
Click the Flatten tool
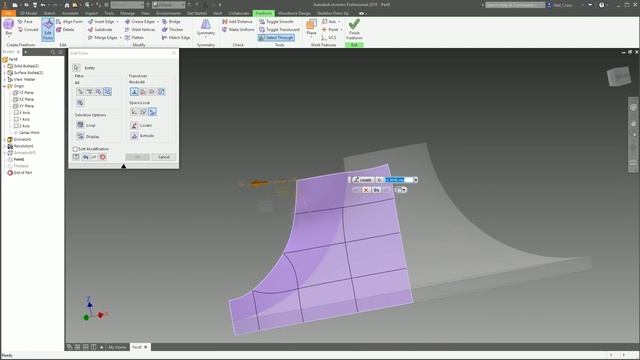coord(134,38)
